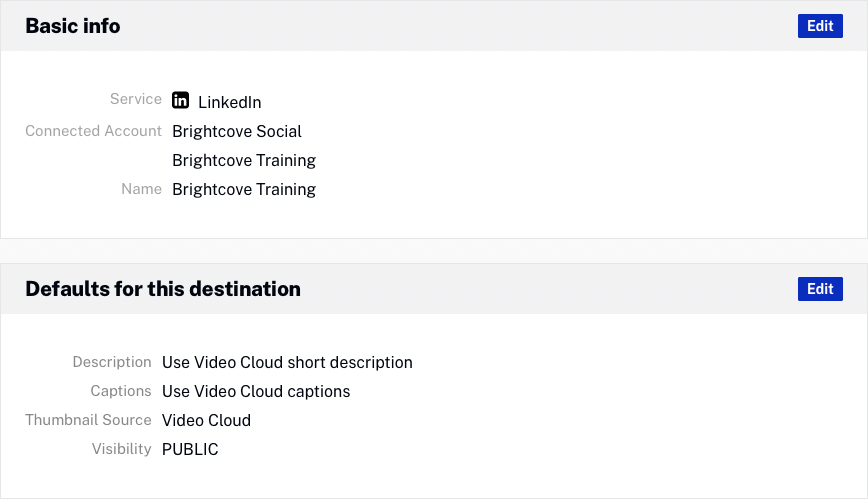Screen dimensions: 868x499
Task: Select the PUBLIC visibility value
Action: coord(190,449)
